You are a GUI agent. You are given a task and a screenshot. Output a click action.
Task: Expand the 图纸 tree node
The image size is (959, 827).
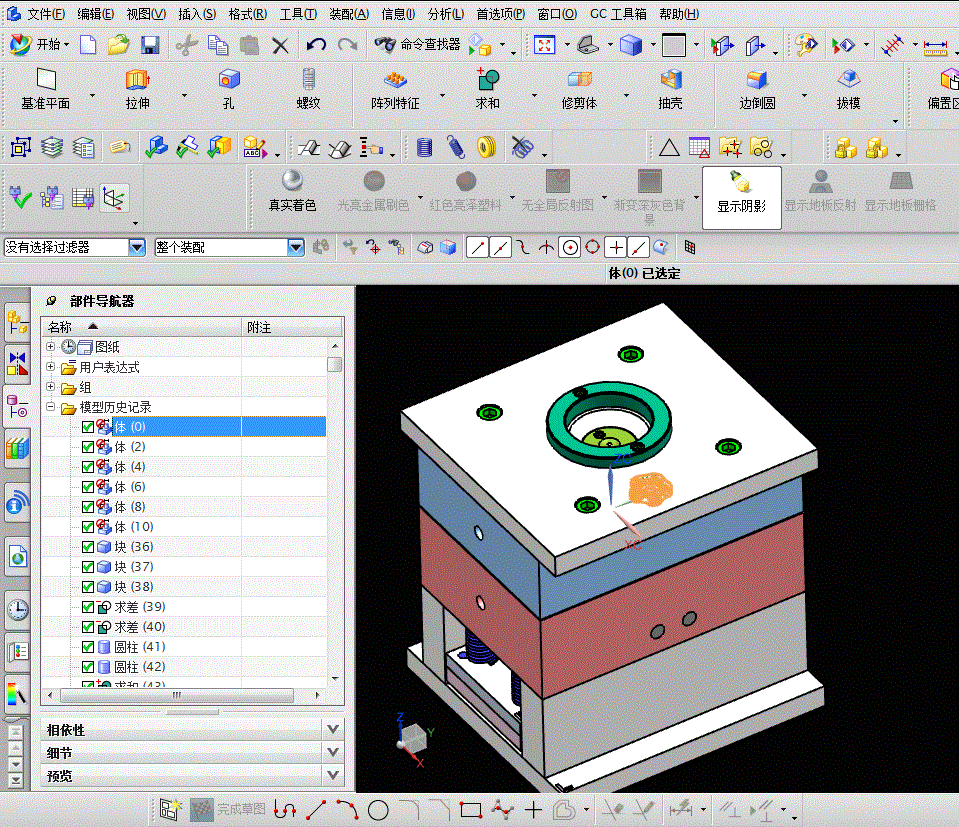point(51,346)
